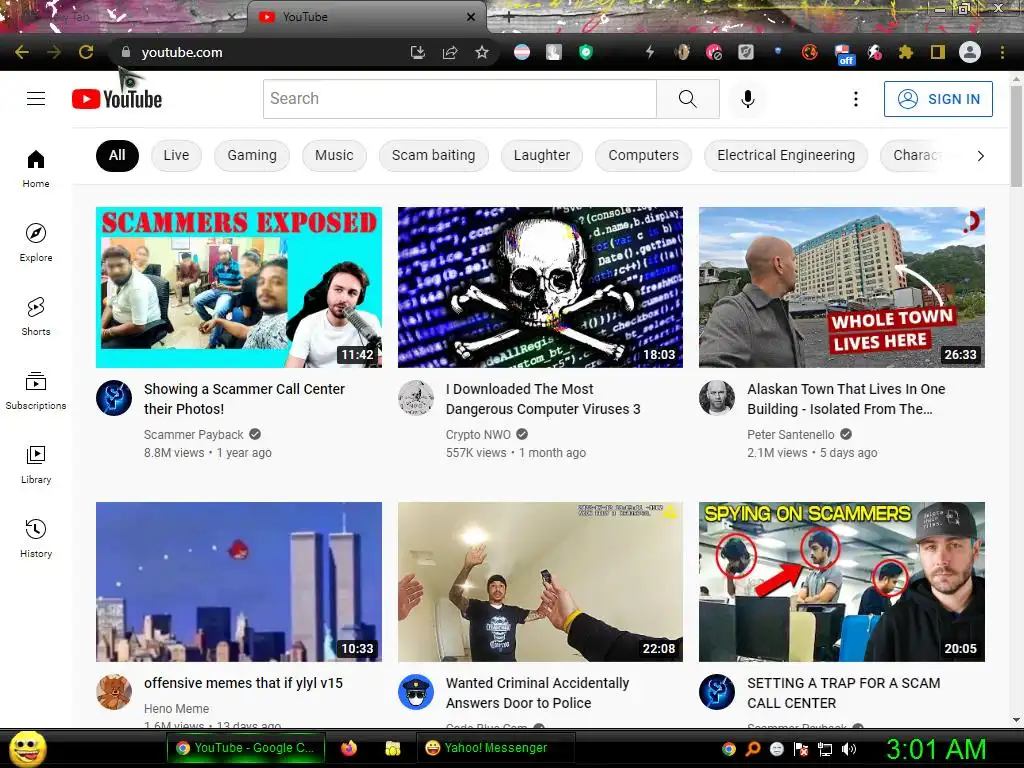Open the Heno Meme channel name

click(176, 709)
